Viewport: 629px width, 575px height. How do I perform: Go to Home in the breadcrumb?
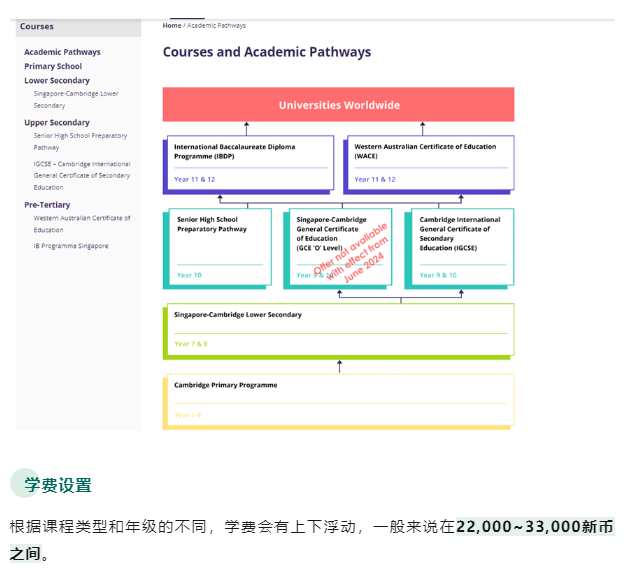[x=172, y=25]
